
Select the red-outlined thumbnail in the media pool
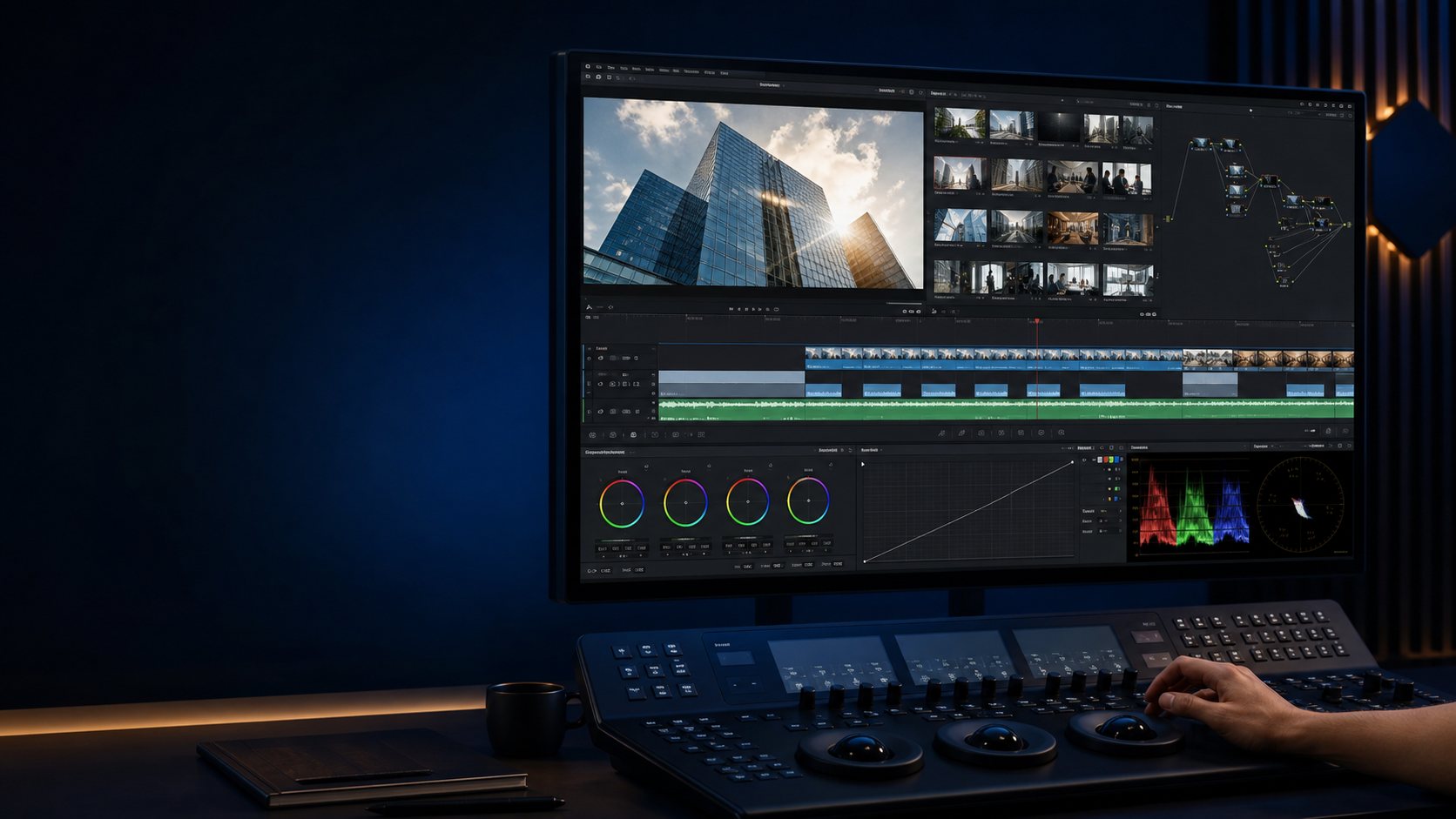point(960,175)
